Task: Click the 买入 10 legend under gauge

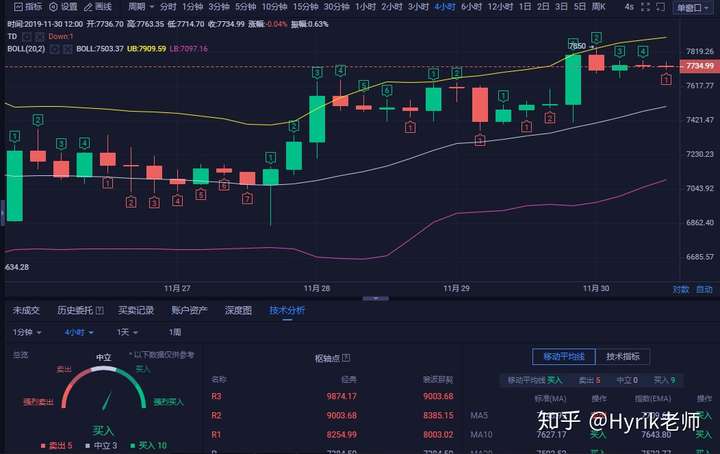Action: (149, 445)
